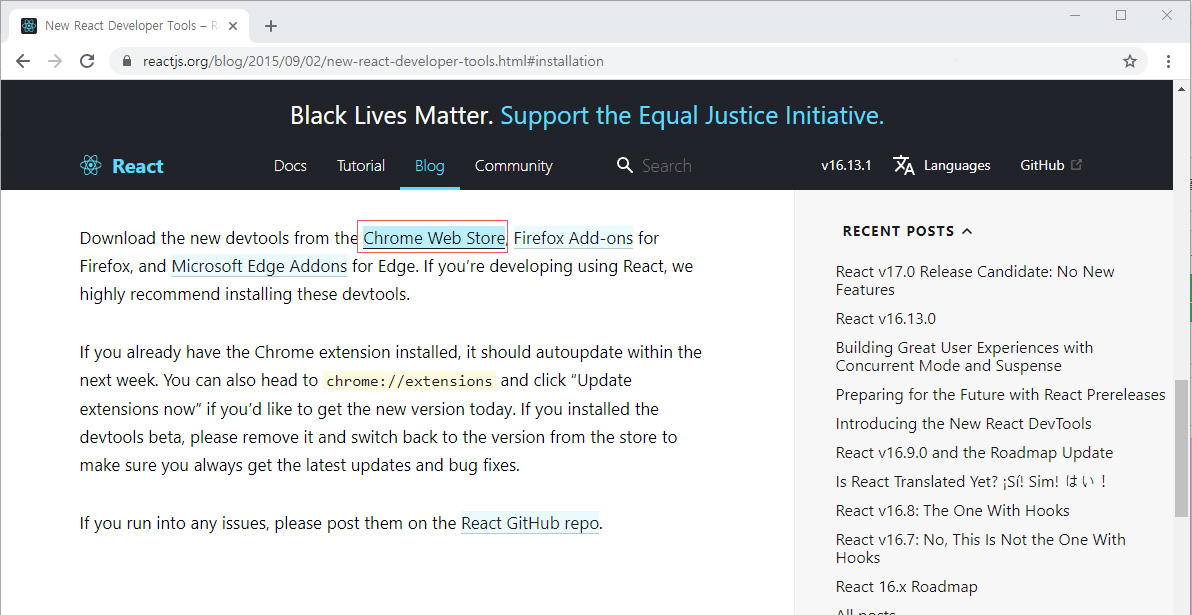Image resolution: width=1192 pixels, height=615 pixels.
Task: Click the GitHub external link icon
Action: click(1076, 164)
